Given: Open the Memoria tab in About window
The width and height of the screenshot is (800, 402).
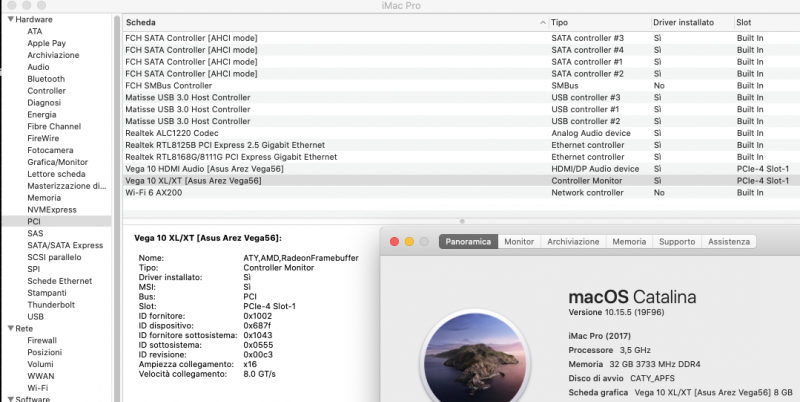Looking at the screenshot, I should (629, 242).
